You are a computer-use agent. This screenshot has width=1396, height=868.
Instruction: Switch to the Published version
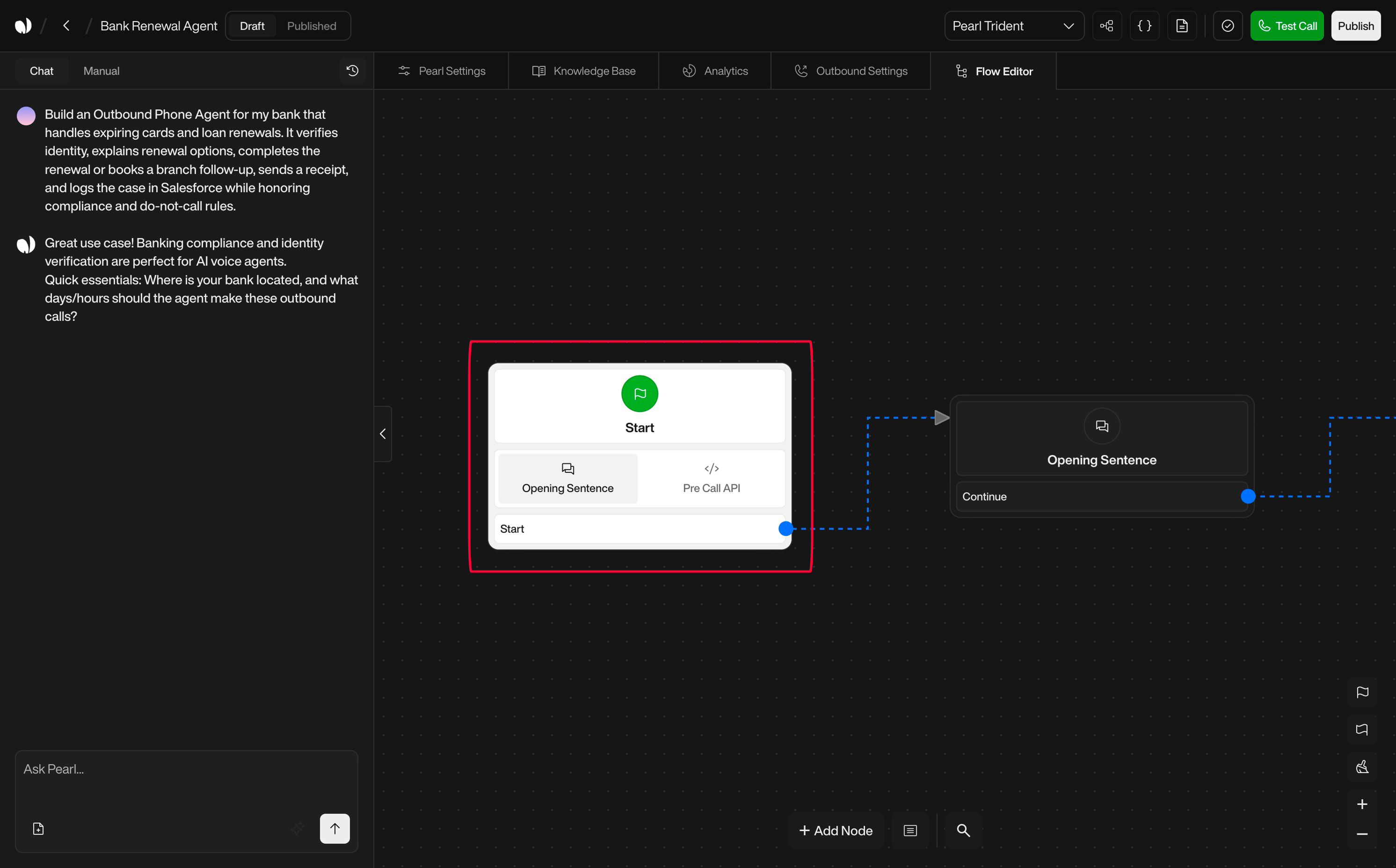click(311, 25)
